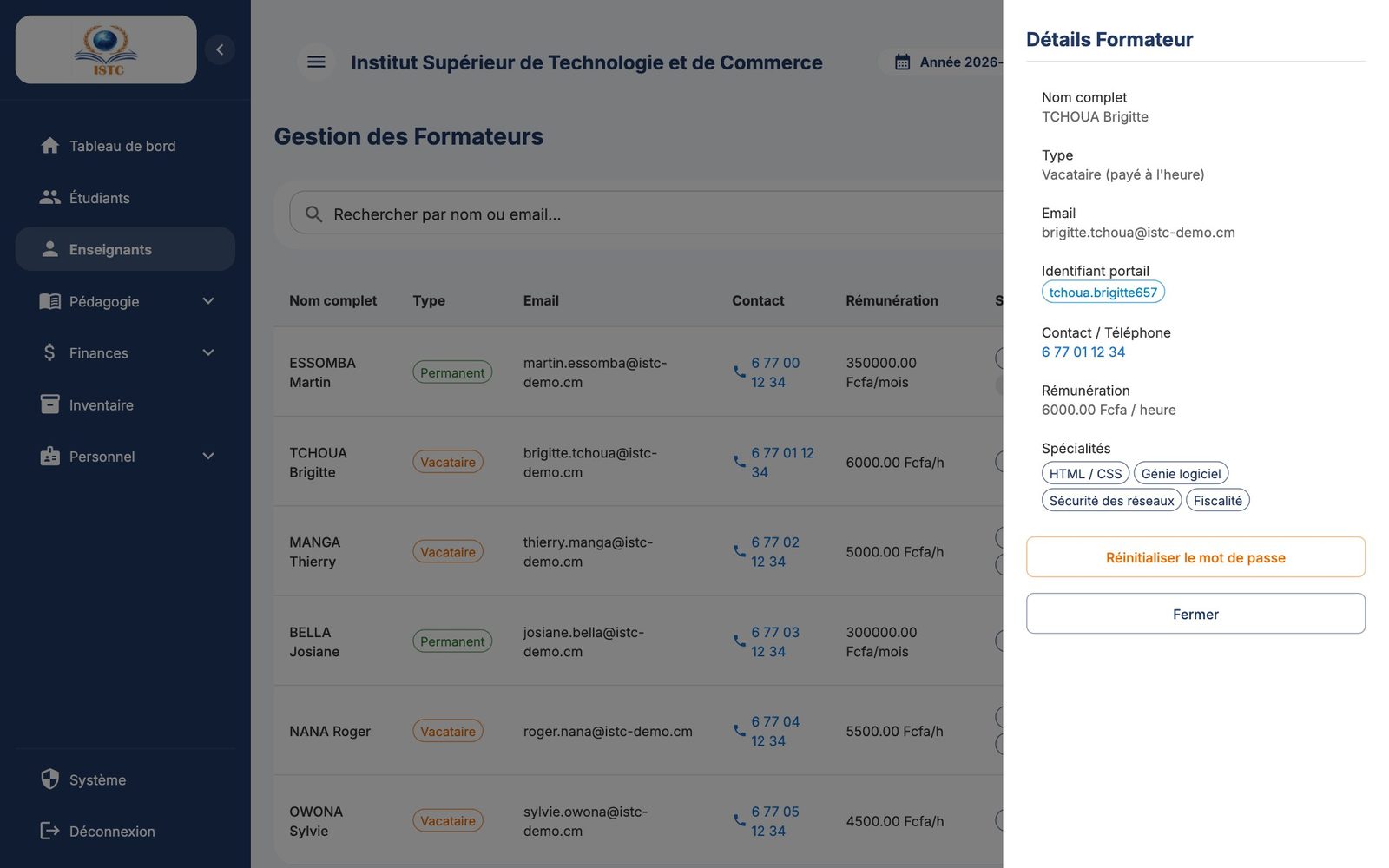Viewport: 1389px width, 868px height.
Task: Close details panel with Fermer button
Action: click(1195, 614)
